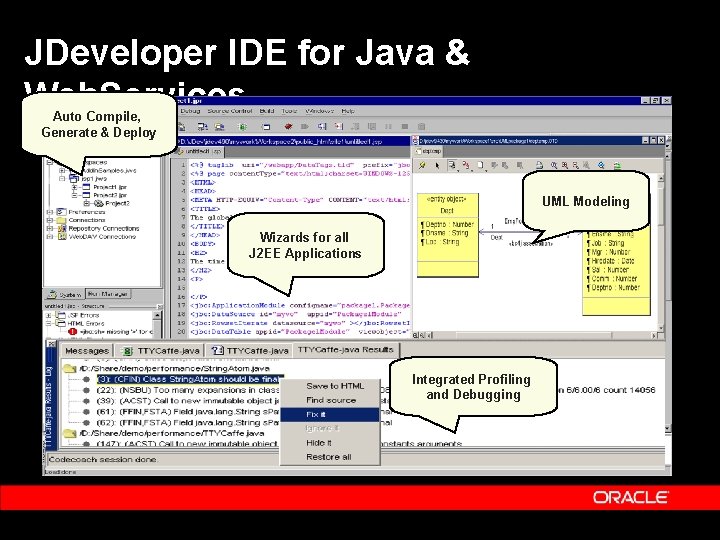Viewport: 720px width, 540px height.
Task: Switch to TTYCaffe.java tab with question icon
Action: pos(249,351)
